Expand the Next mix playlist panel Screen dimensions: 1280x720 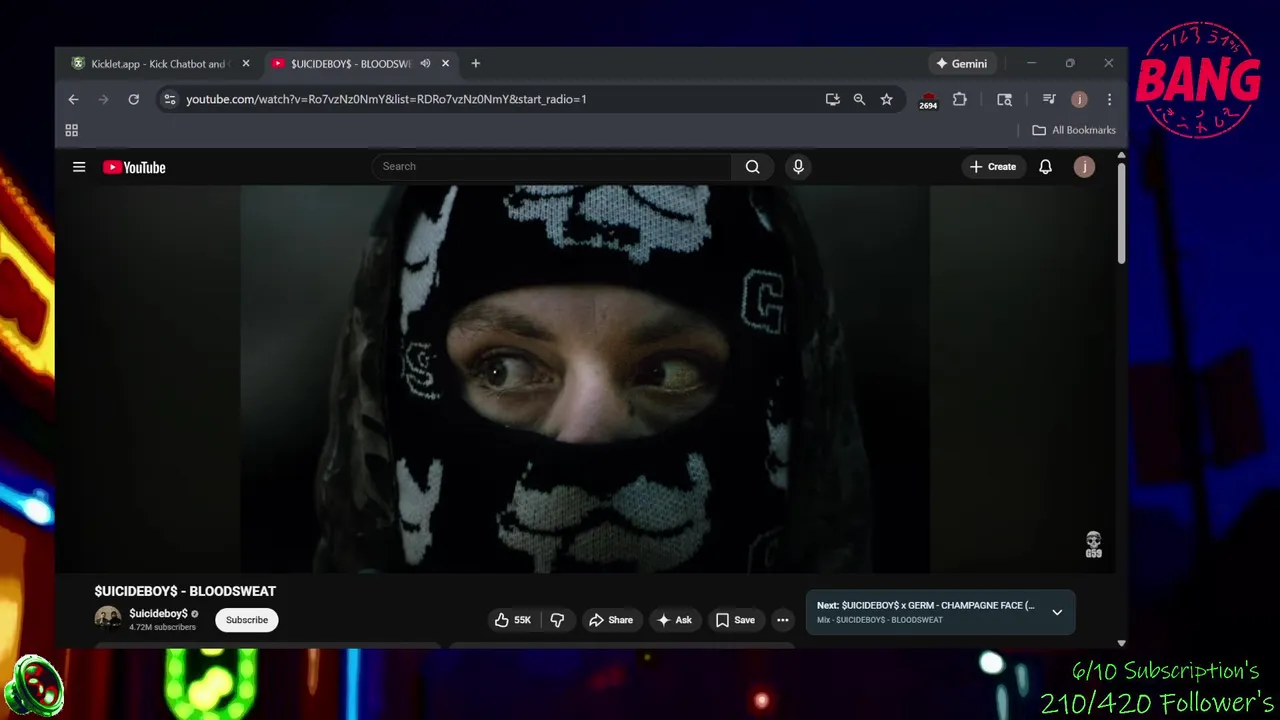coord(1057,612)
